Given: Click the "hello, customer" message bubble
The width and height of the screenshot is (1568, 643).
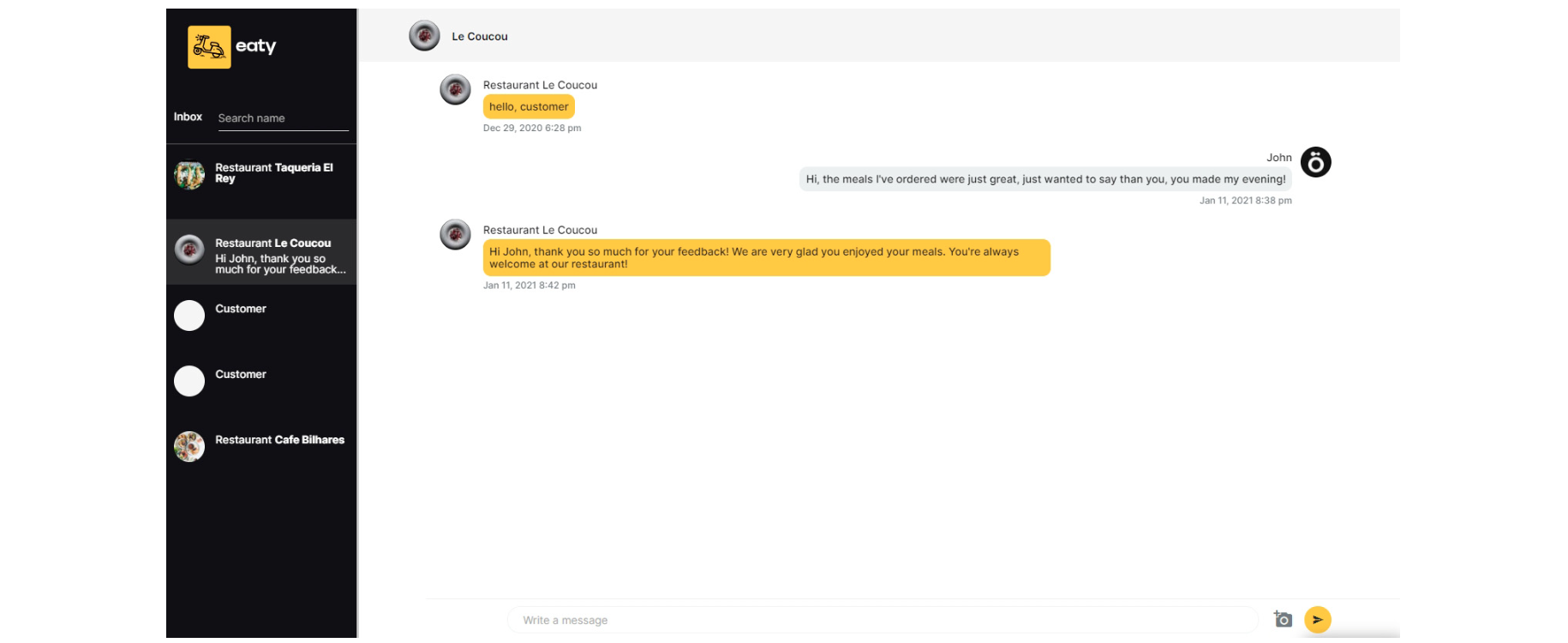Looking at the screenshot, I should tap(529, 107).
